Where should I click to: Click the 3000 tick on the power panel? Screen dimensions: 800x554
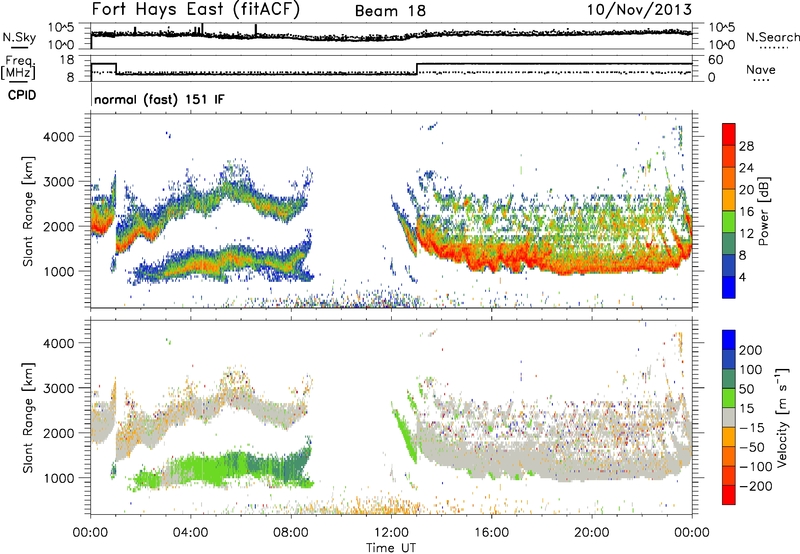click(x=58, y=182)
